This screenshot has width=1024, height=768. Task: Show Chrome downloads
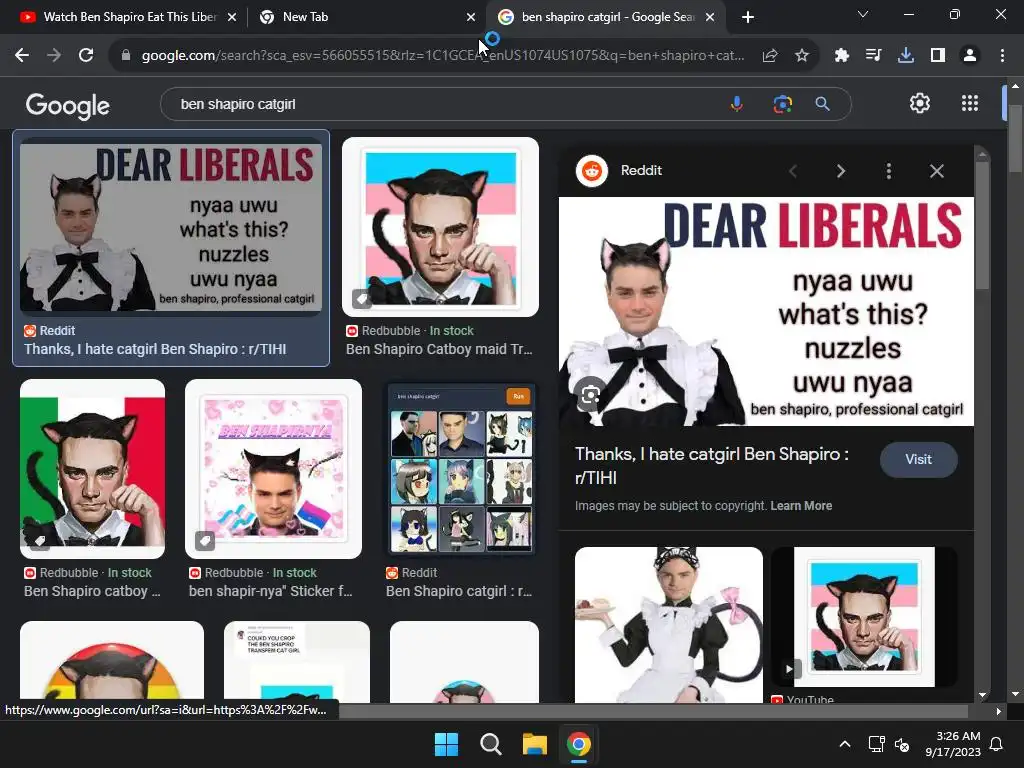(x=906, y=56)
